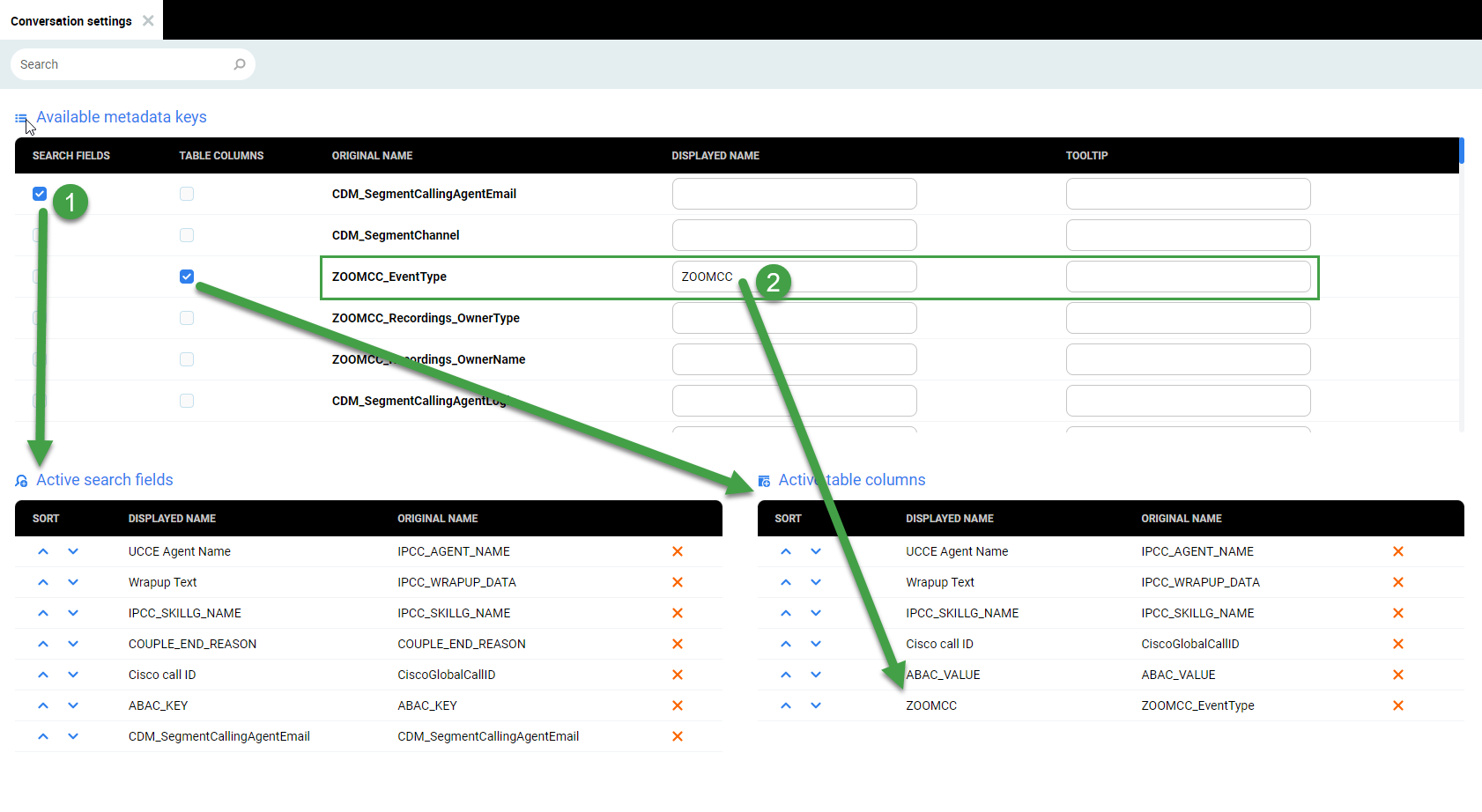The image size is (1482, 812).
Task: Enable table column for CDM_SegmentChannel
Action: pos(187,235)
